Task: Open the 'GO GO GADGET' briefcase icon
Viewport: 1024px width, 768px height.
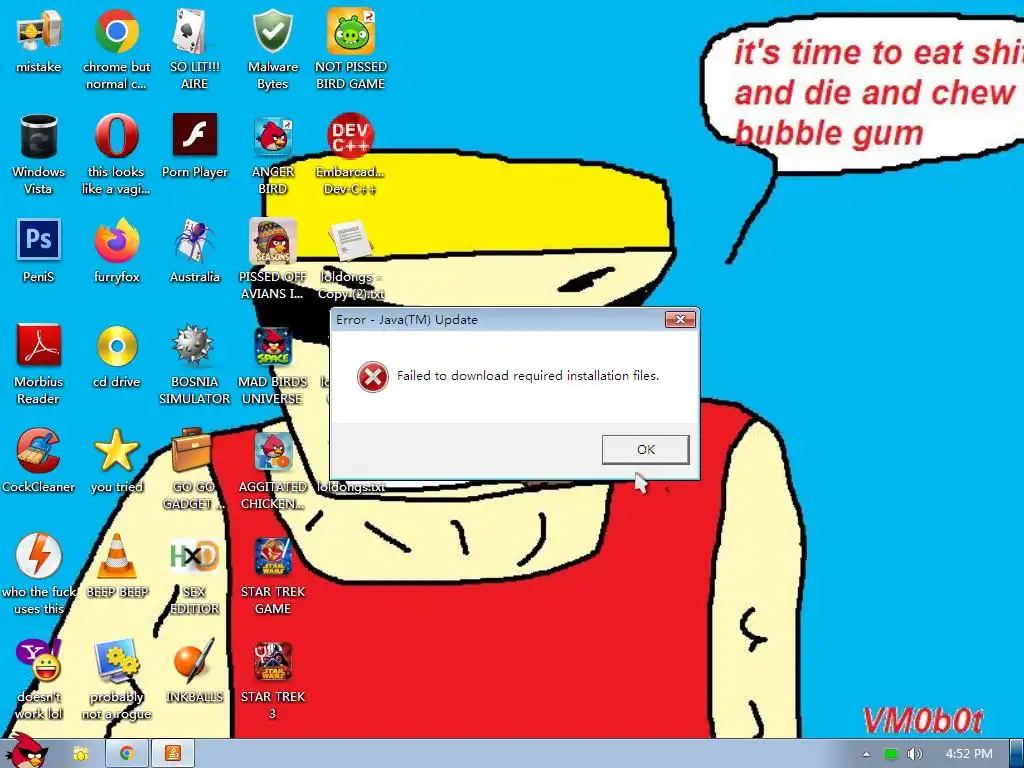Action: [193, 469]
